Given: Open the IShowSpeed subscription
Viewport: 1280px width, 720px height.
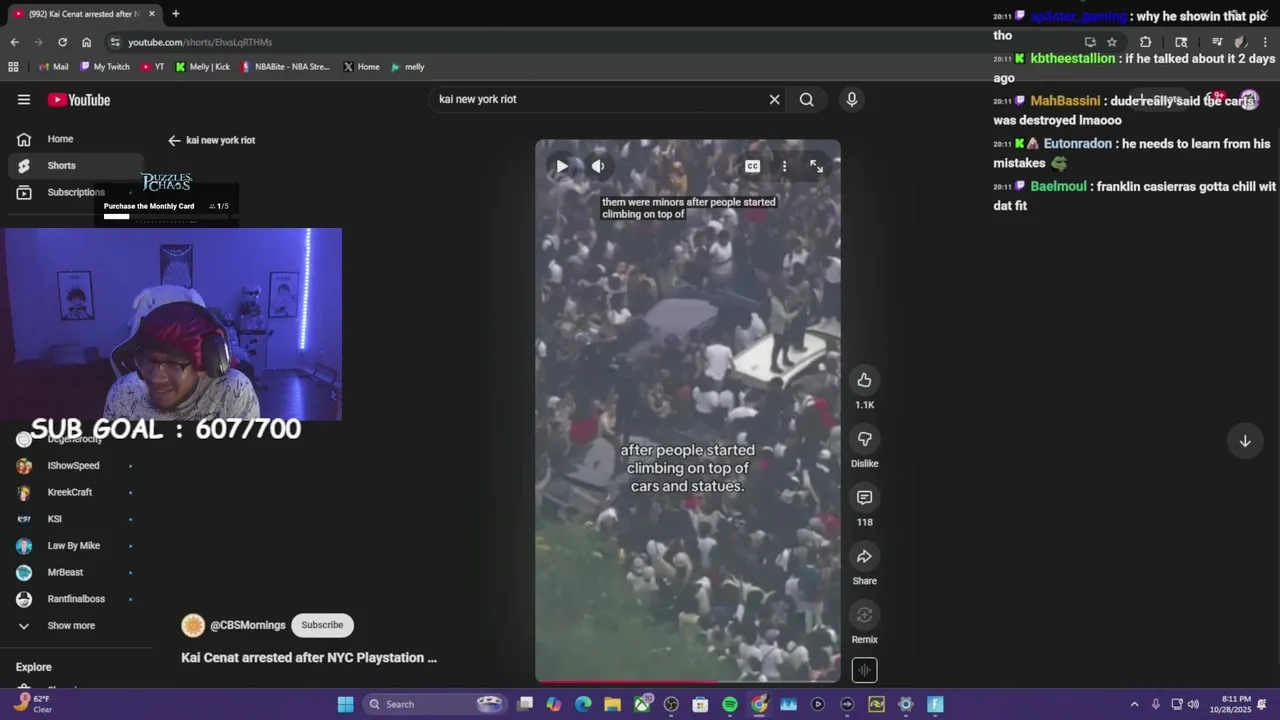Looking at the screenshot, I should pos(75,466).
